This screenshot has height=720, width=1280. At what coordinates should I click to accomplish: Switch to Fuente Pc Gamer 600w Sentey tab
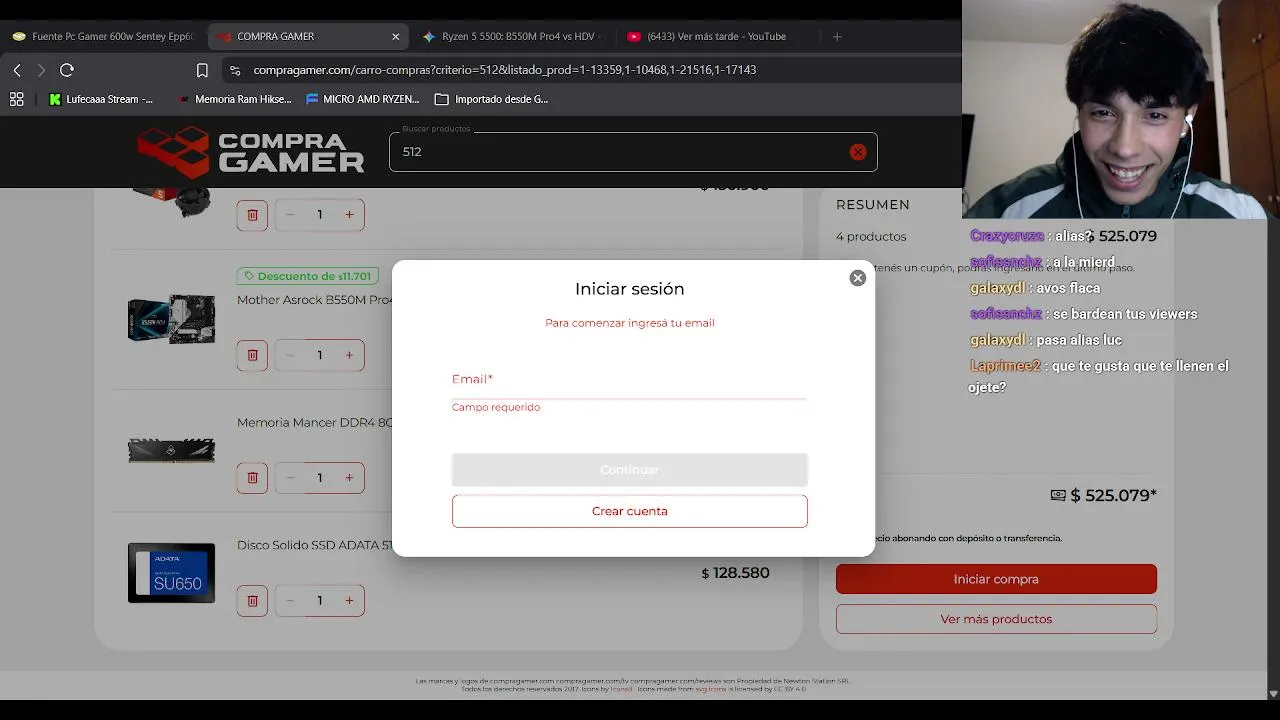click(x=104, y=36)
